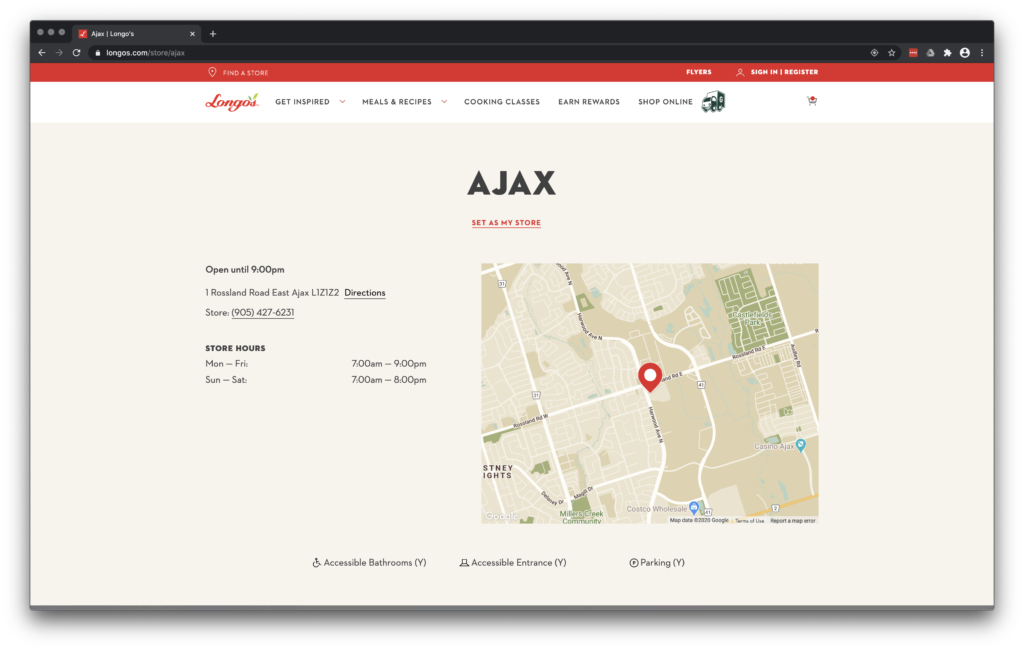Go back to the previous page
This screenshot has width=1024, height=650.
click(x=42, y=53)
